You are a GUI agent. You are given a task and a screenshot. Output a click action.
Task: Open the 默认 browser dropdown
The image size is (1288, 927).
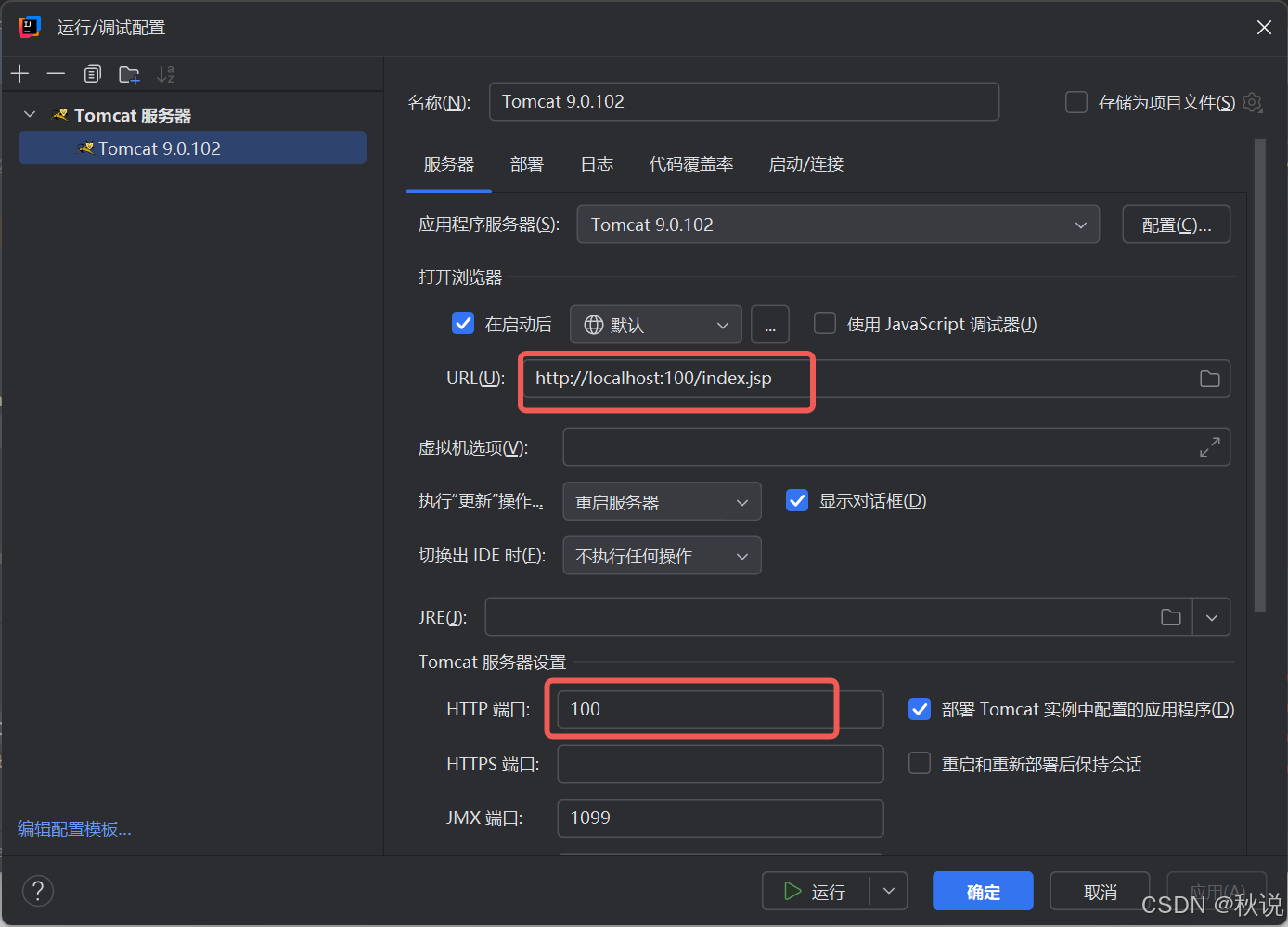click(656, 325)
